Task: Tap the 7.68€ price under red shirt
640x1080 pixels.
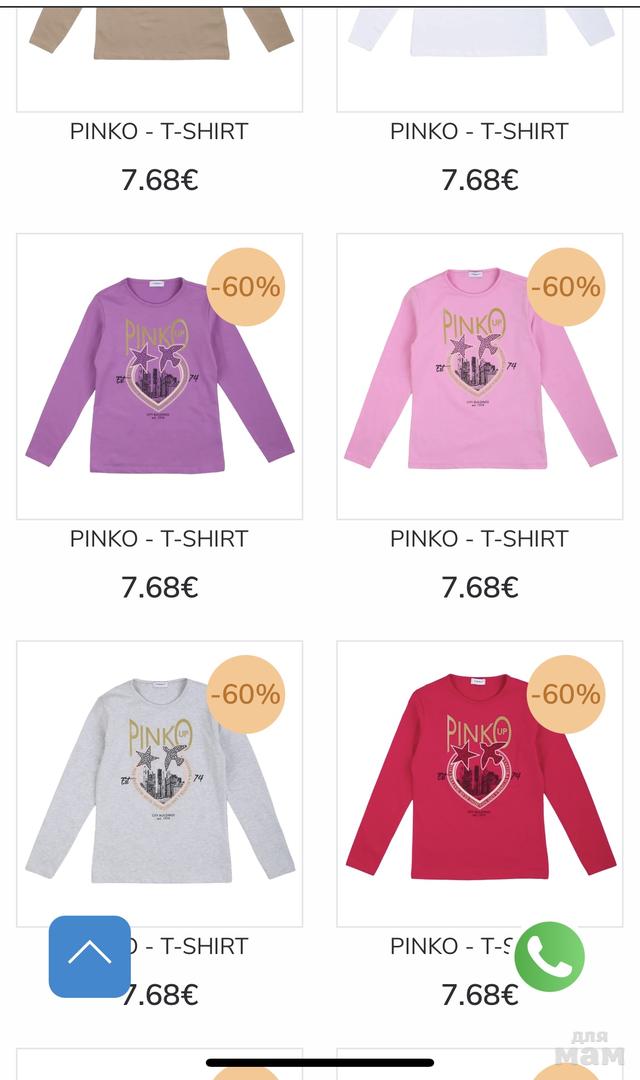Action: (x=479, y=995)
